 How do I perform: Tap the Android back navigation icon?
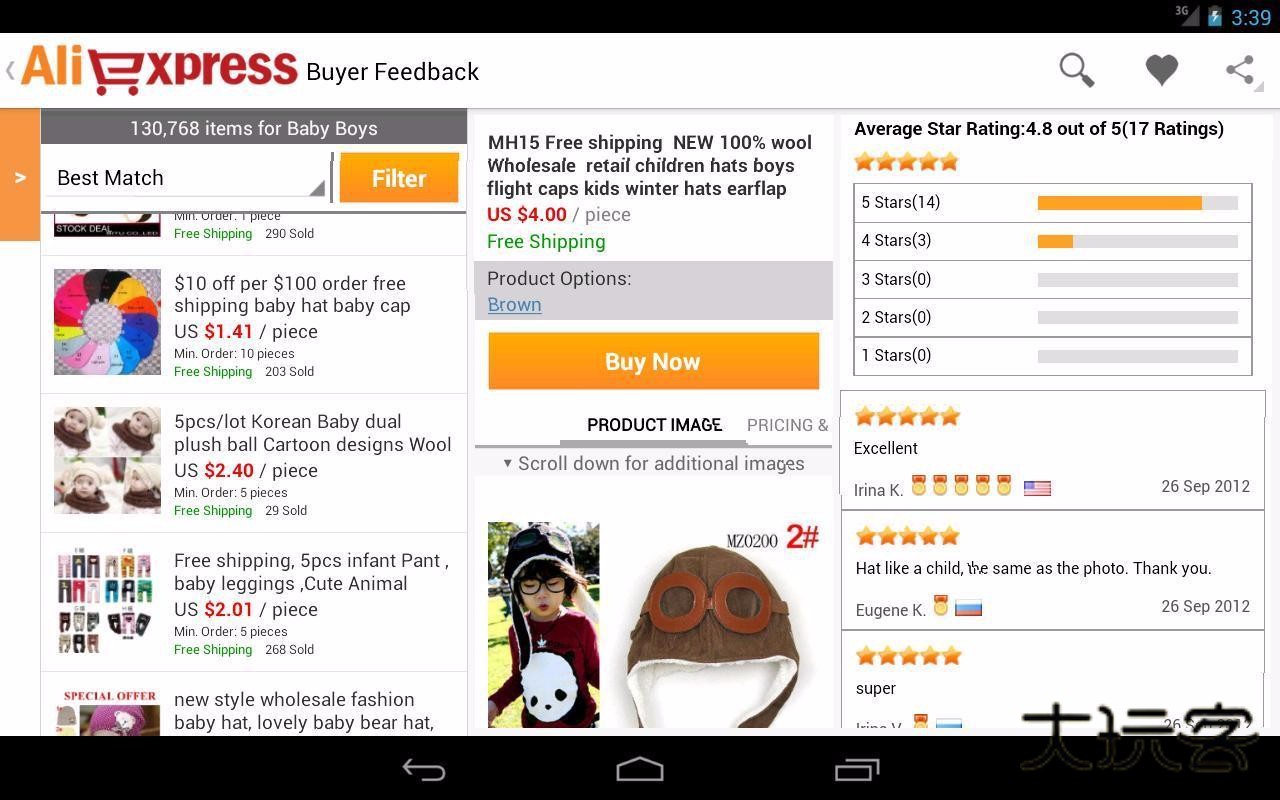[423, 769]
